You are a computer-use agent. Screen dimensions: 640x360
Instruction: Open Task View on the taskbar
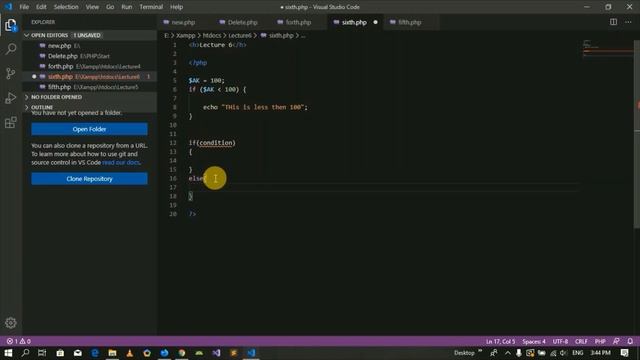(42, 353)
